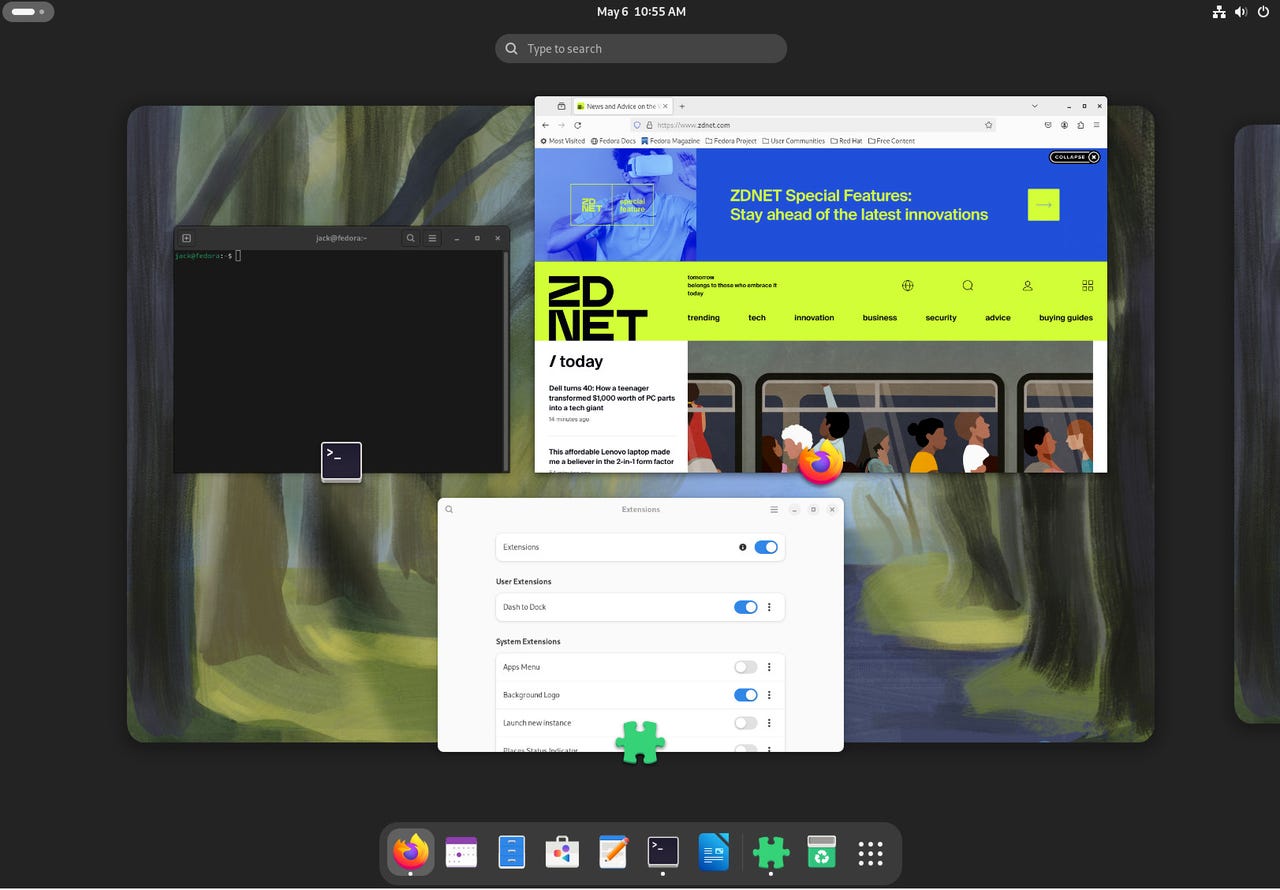
Task: Open the Dell turns 40 article headline
Action: coord(612,398)
